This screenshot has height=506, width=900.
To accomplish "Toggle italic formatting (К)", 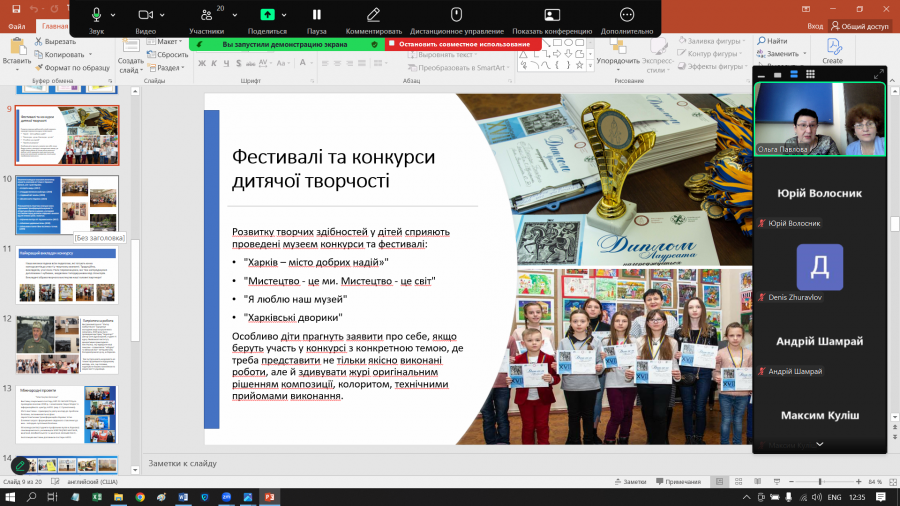I will (214, 63).
